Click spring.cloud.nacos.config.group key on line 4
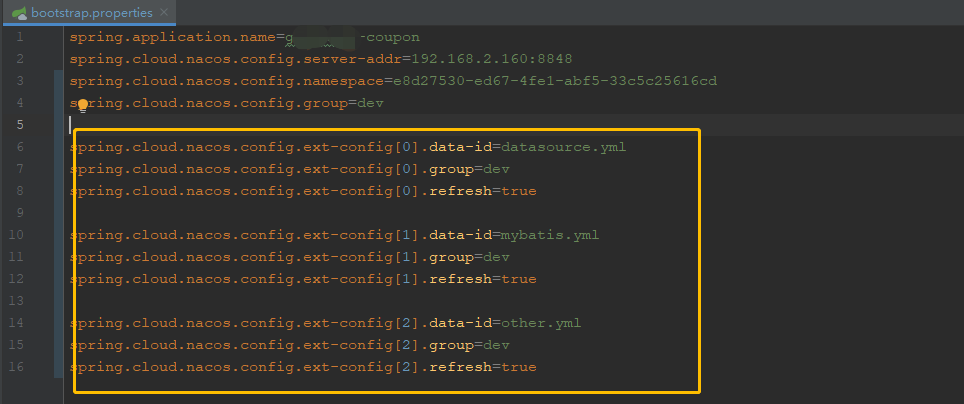This screenshot has width=964, height=404. coord(208,103)
